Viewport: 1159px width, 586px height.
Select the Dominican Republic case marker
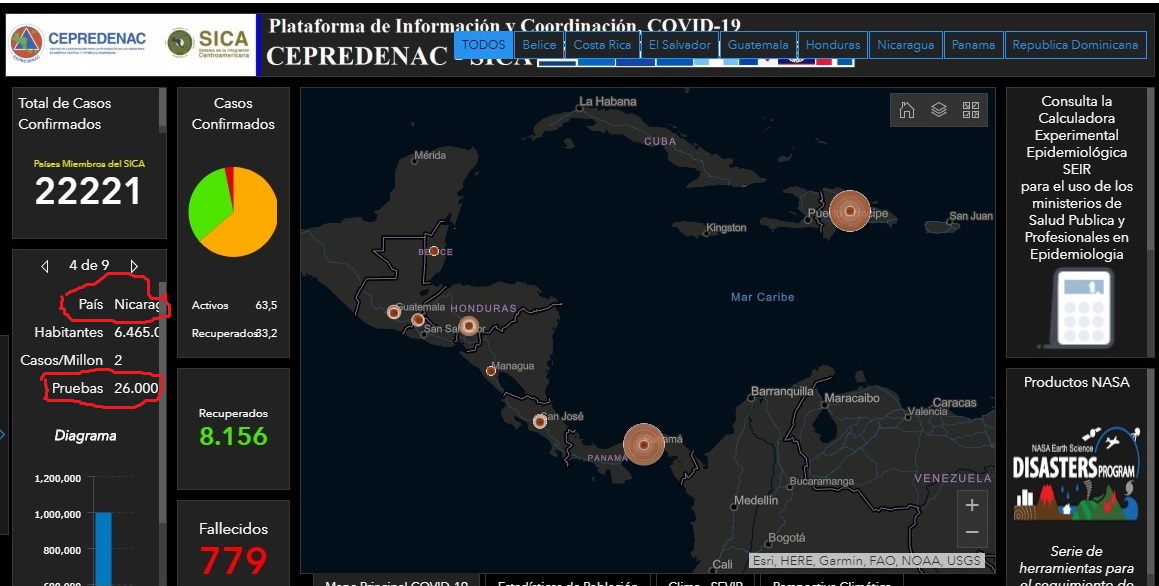pyautogui.click(x=850, y=211)
